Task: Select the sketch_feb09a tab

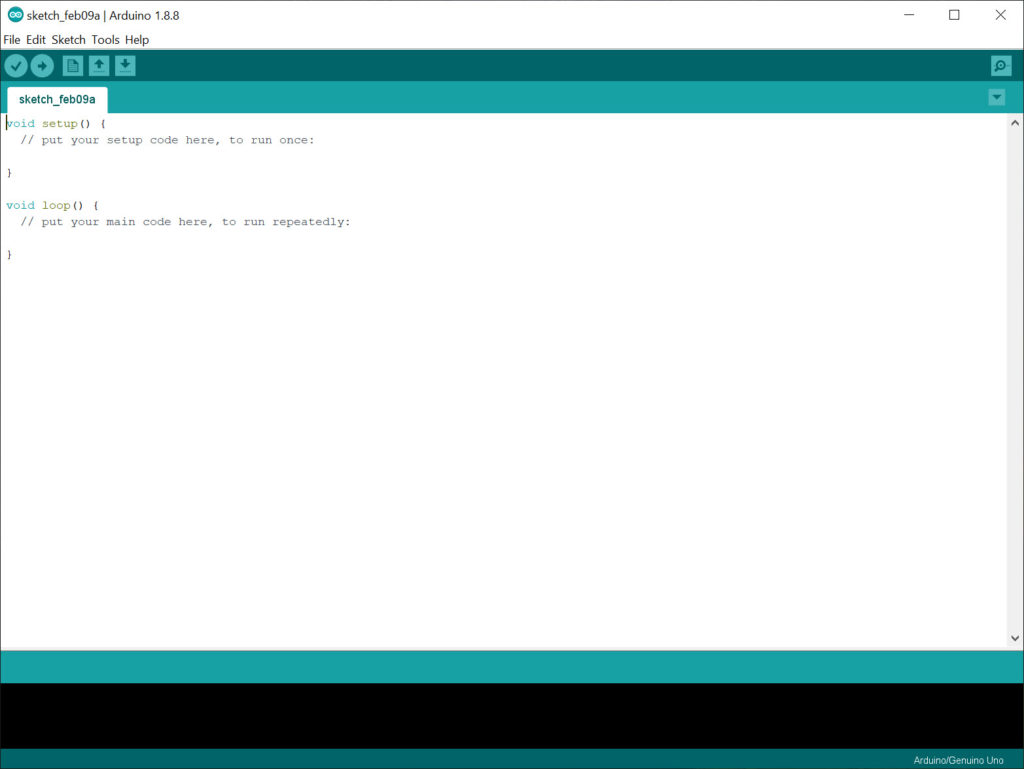Action: tap(56, 99)
